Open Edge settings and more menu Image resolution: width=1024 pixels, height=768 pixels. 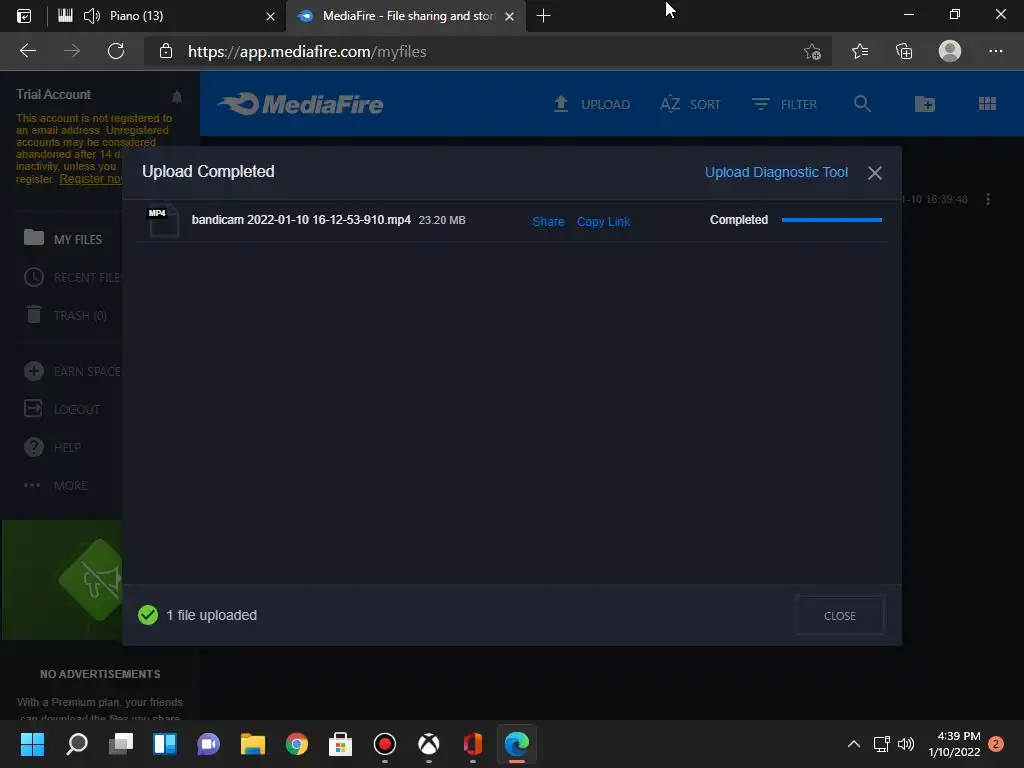tap(995, 51)
